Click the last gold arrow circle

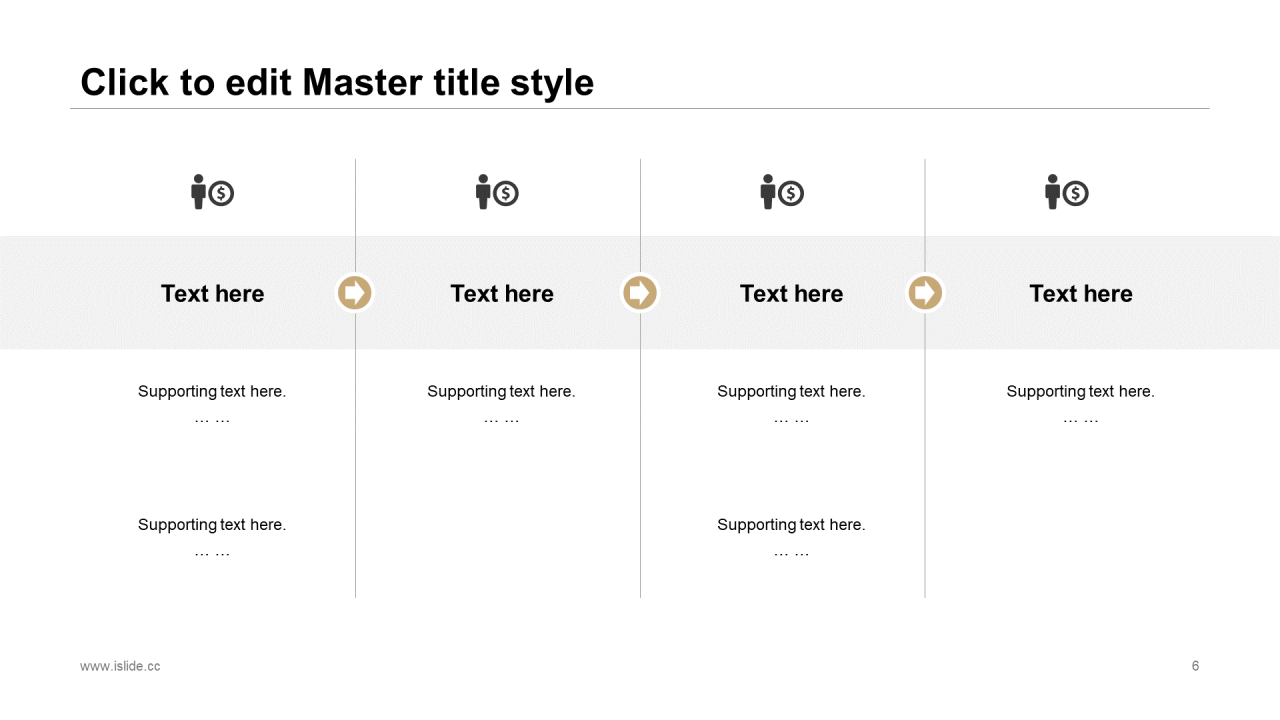coord(925,293)
